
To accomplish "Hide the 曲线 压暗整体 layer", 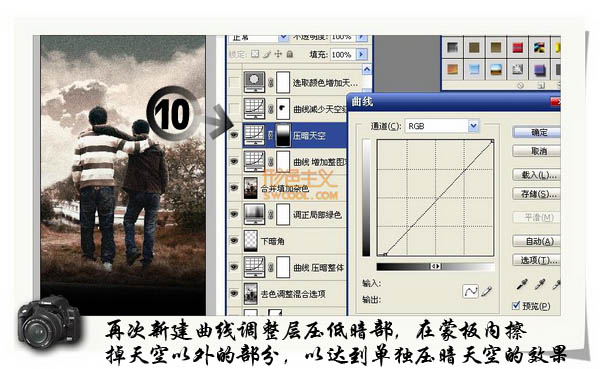I will 234,267.
